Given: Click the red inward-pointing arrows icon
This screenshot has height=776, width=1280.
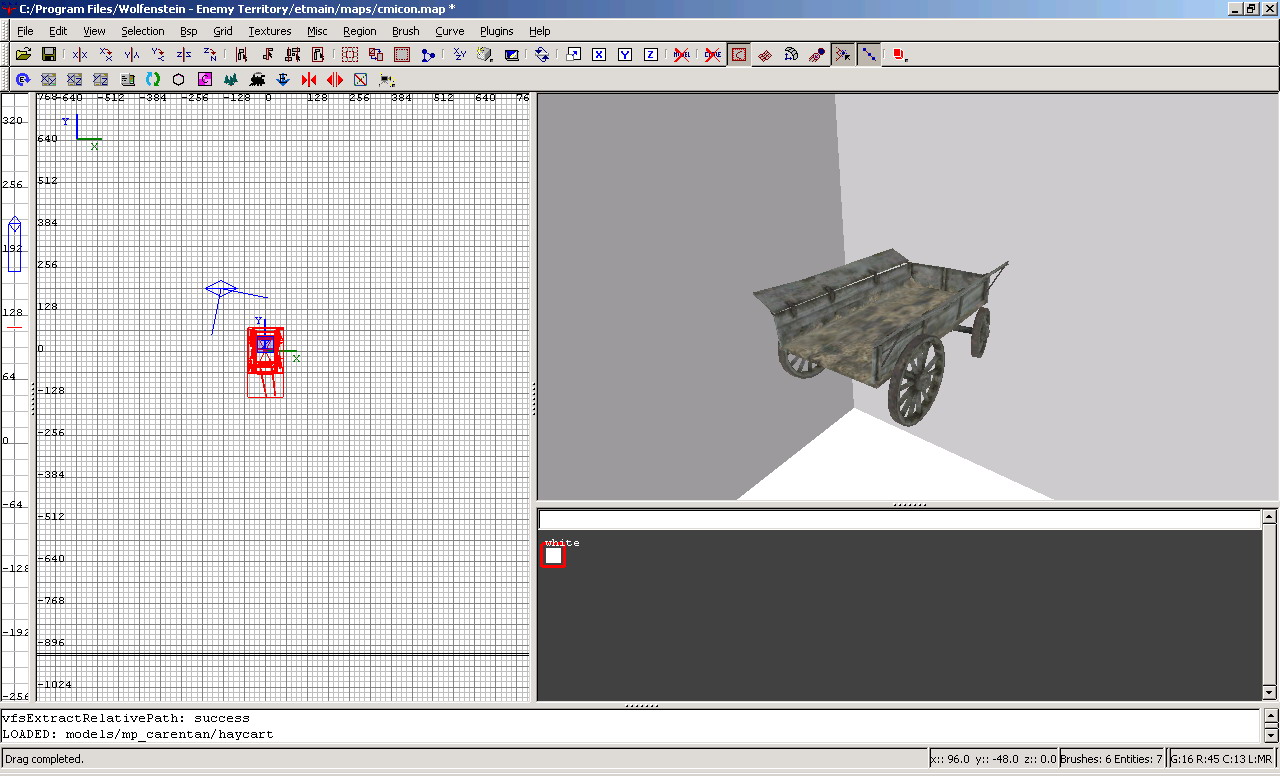Looking at the screenshot, I should coord(309,79).
